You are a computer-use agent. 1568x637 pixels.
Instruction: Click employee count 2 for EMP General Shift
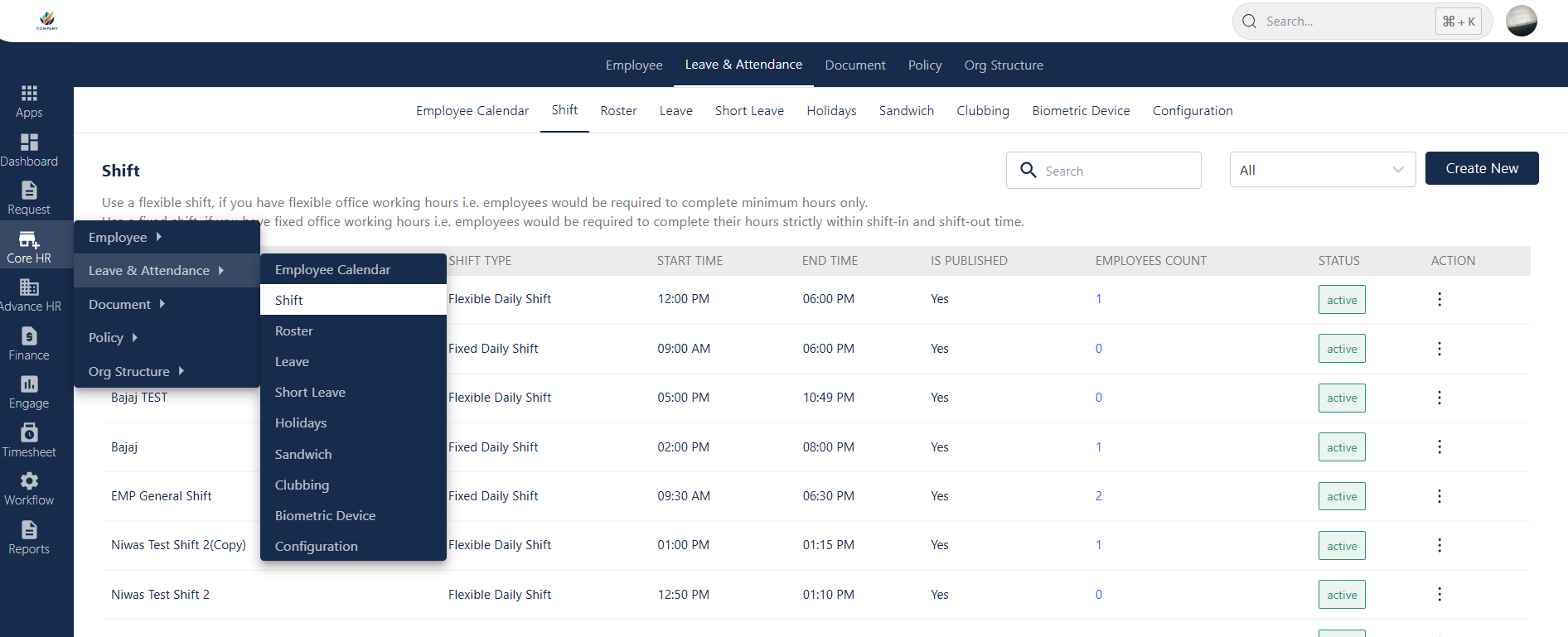click(x=1099, y=496)
